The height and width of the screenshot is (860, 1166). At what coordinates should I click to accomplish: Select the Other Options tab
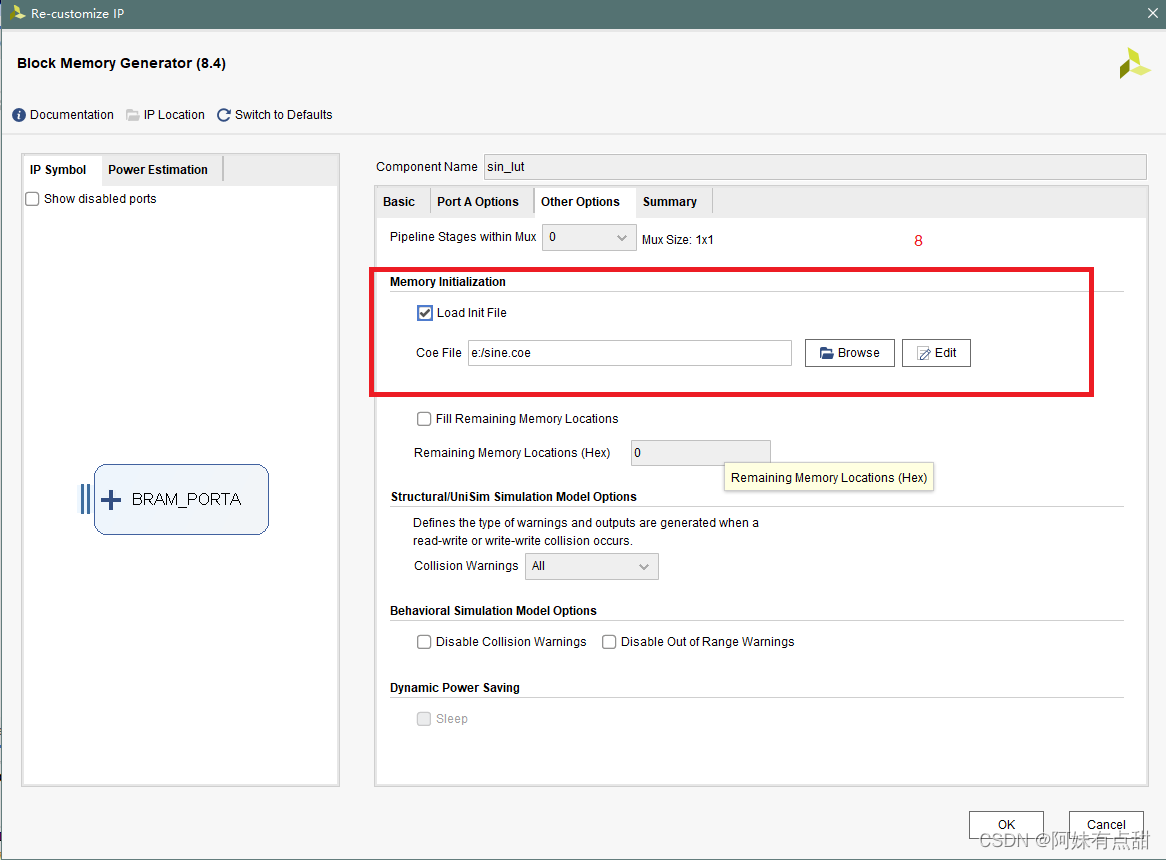(x=580, y=202)
